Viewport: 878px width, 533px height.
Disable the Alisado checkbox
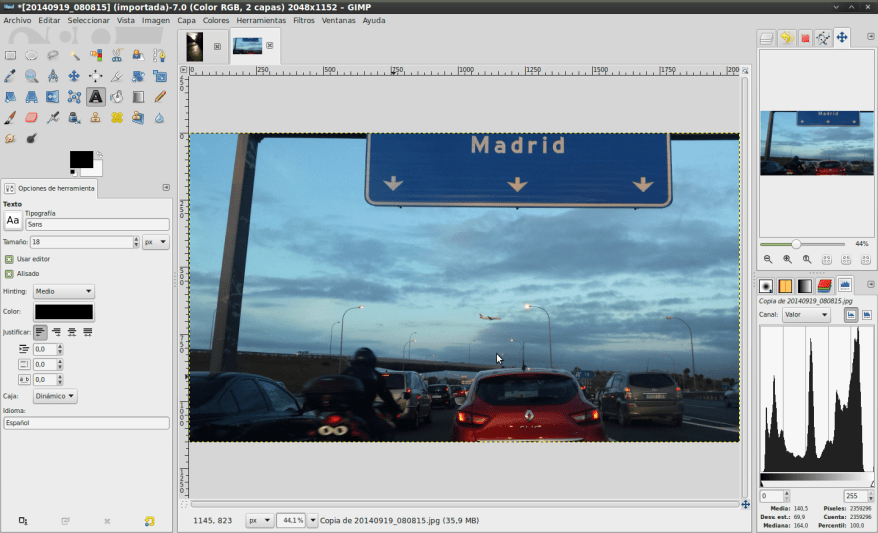[x=9, y=273]
